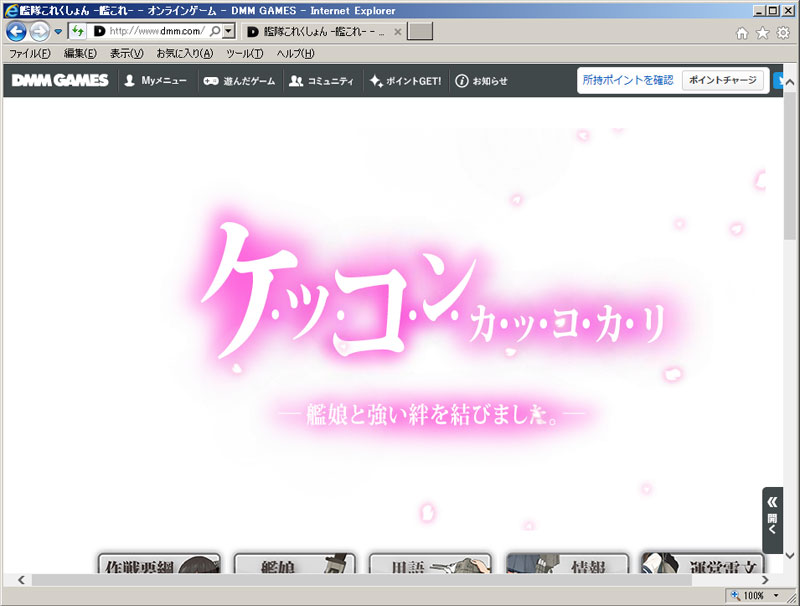Open コミュニティ link
The width and height of the screenshot is (800, 606).
point(331,81)
